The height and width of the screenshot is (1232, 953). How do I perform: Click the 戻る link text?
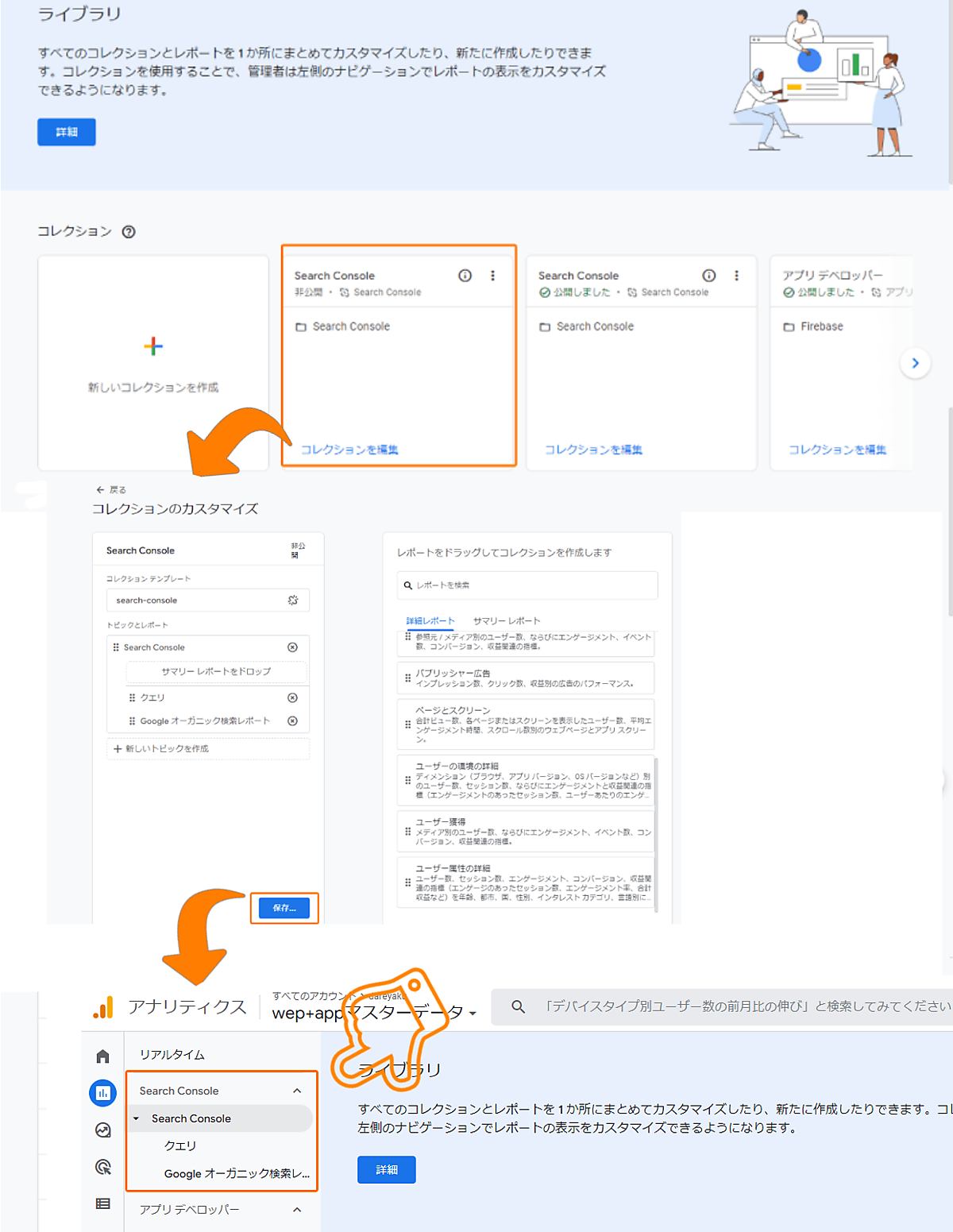118,490
